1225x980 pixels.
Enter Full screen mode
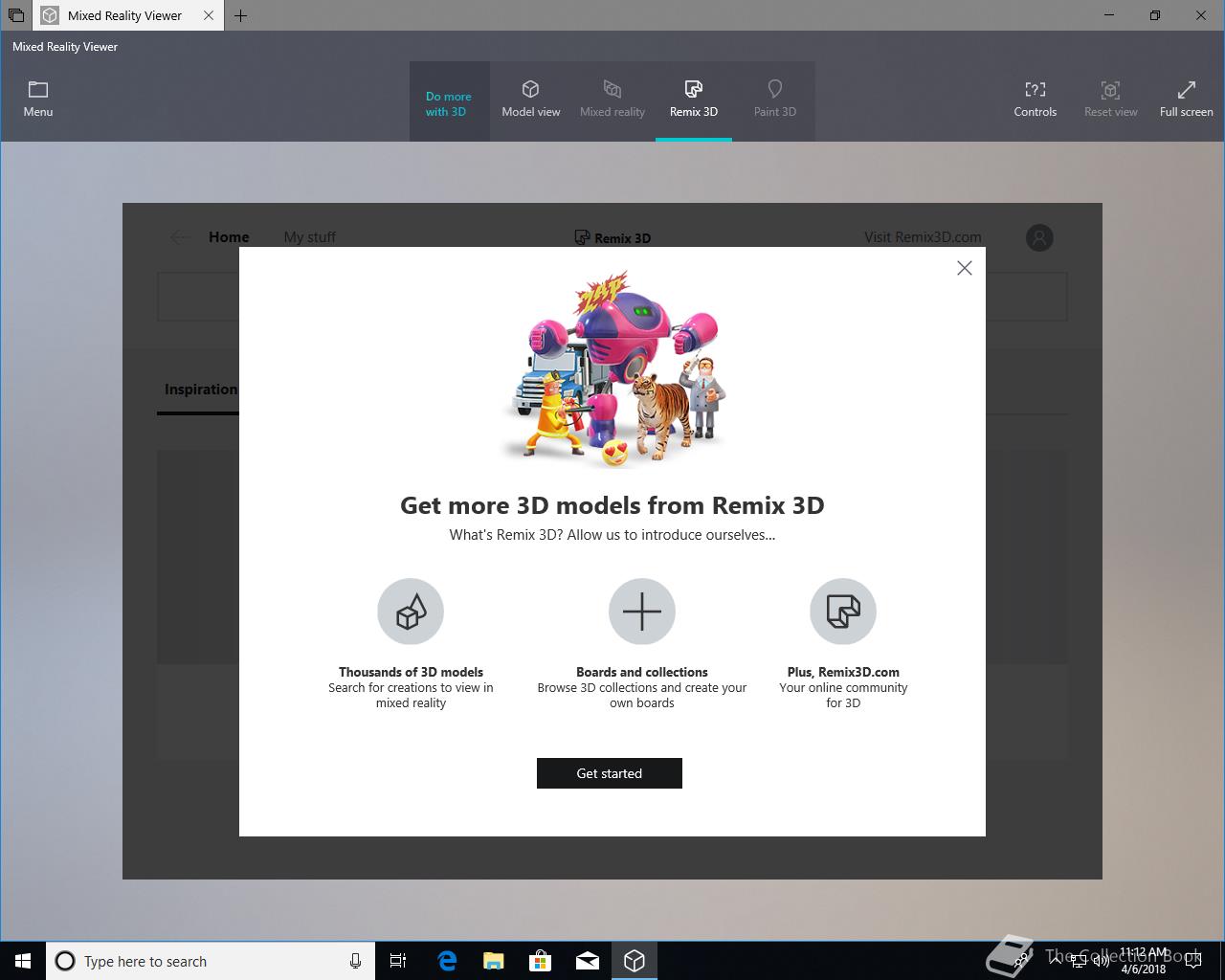(x=1187, y=100)
